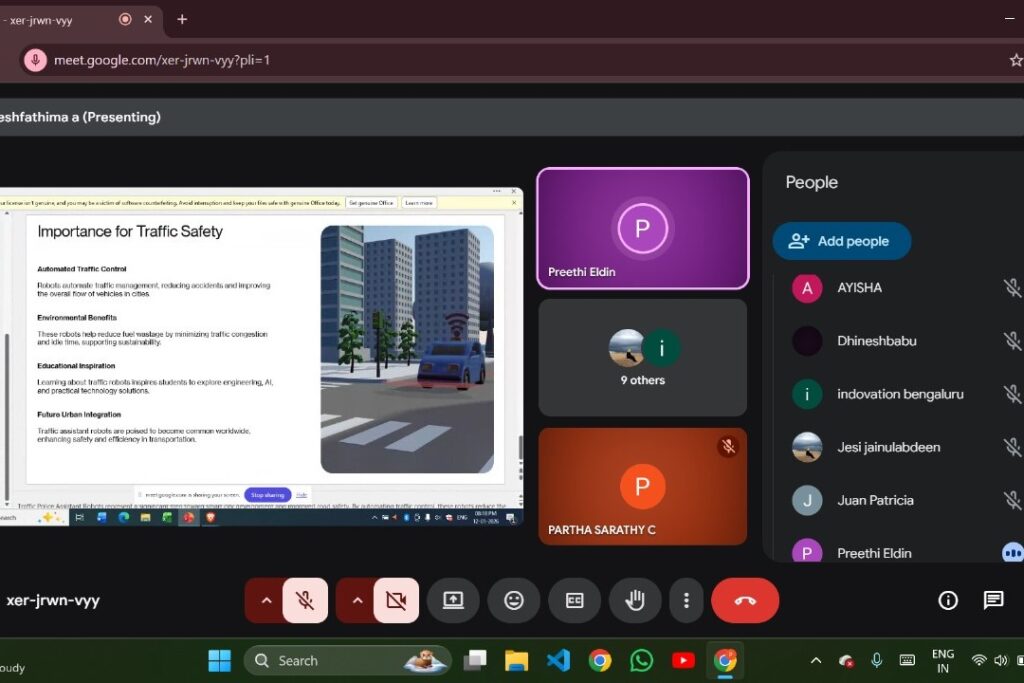Open a new browser tab
Screen dimensions: 1024x683
coord(182,19)
